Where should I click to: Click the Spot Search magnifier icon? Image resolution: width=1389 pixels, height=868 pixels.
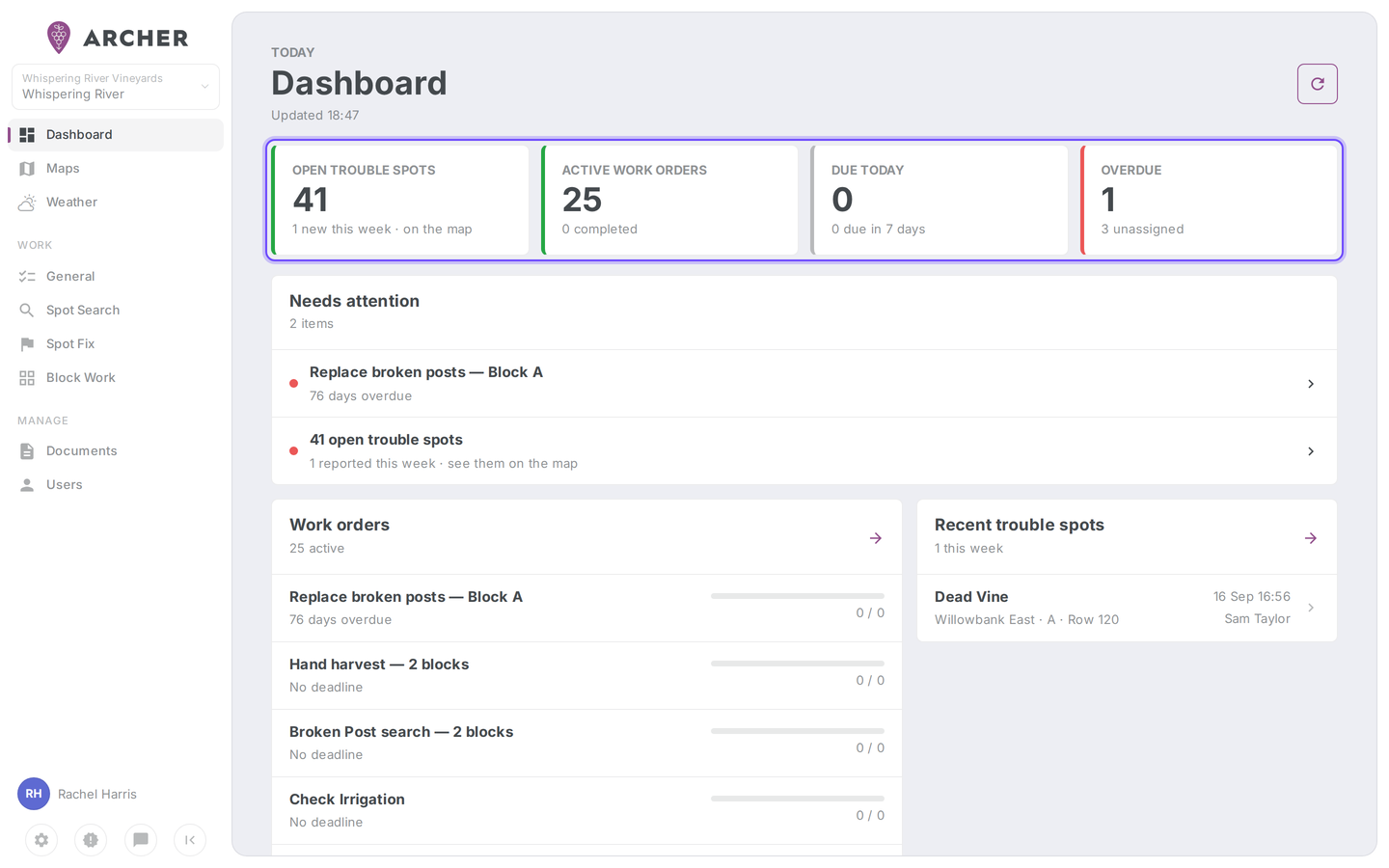tap(27, 311)
